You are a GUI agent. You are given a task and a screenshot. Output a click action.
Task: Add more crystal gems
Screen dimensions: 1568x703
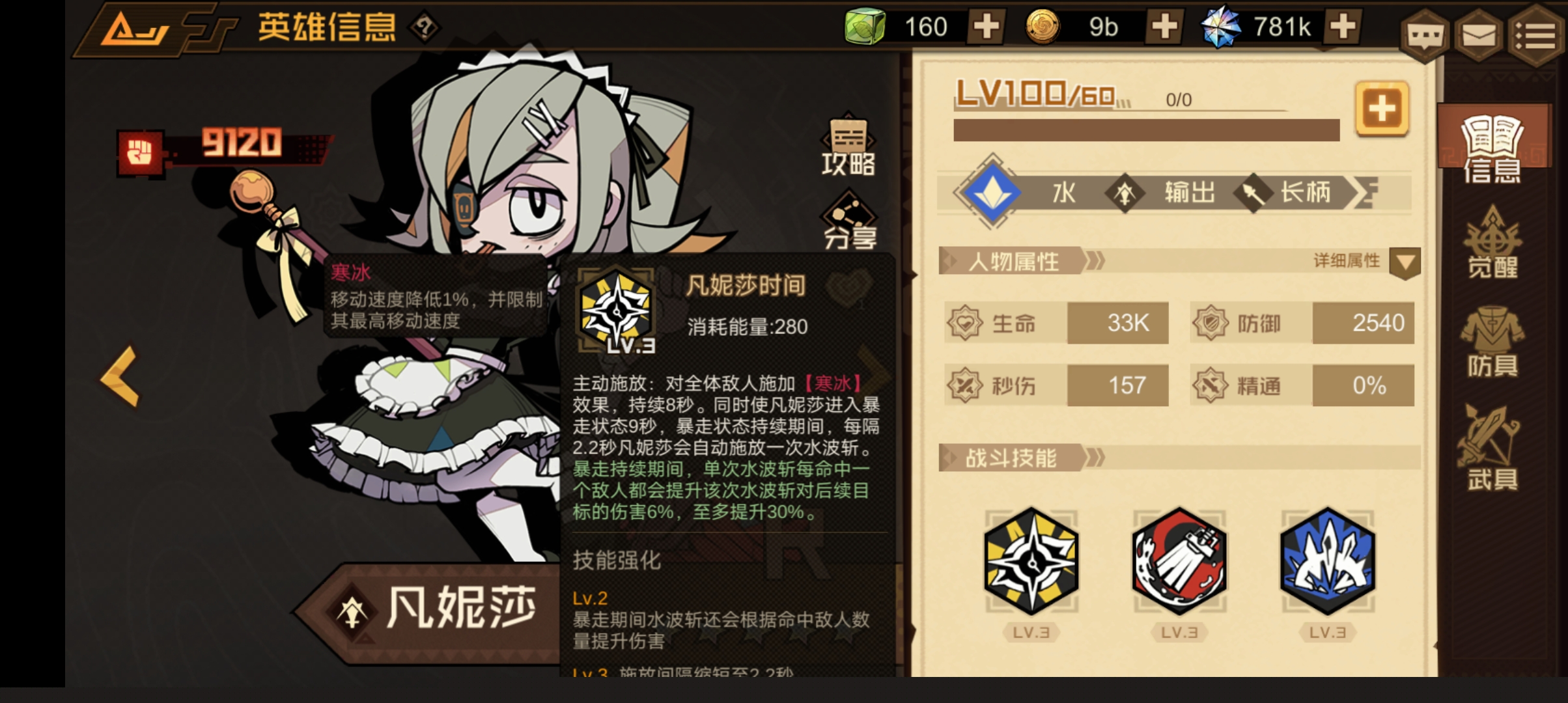click(x=1343, y=27)
